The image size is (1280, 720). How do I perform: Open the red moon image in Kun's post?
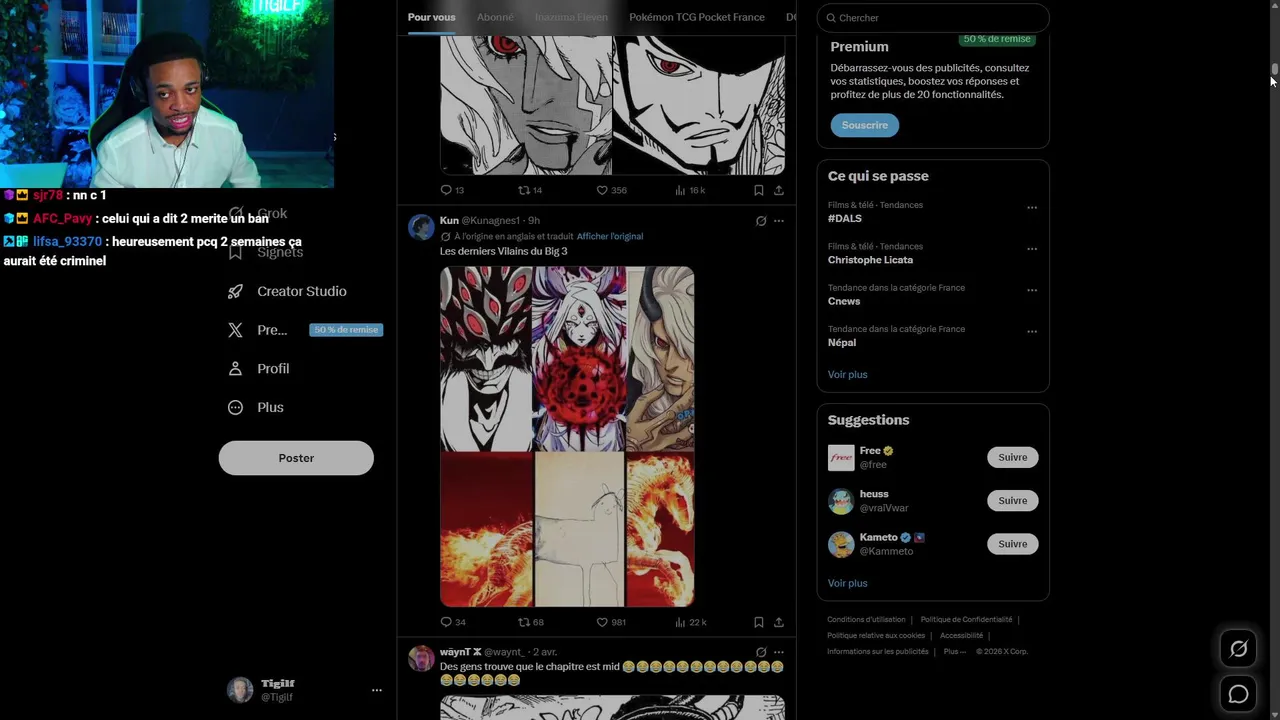point(579,358)
